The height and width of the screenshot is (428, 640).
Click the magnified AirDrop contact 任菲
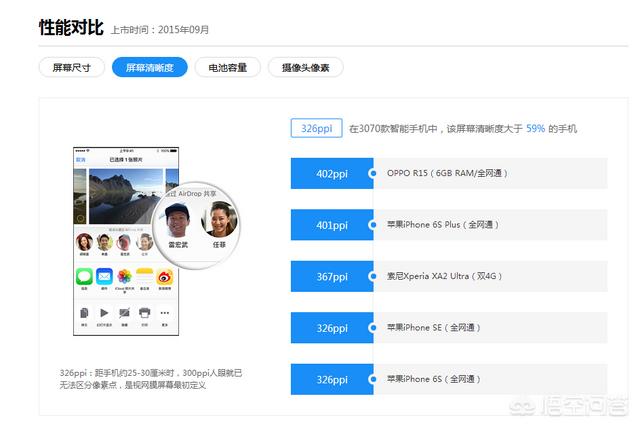pos(219,225)
